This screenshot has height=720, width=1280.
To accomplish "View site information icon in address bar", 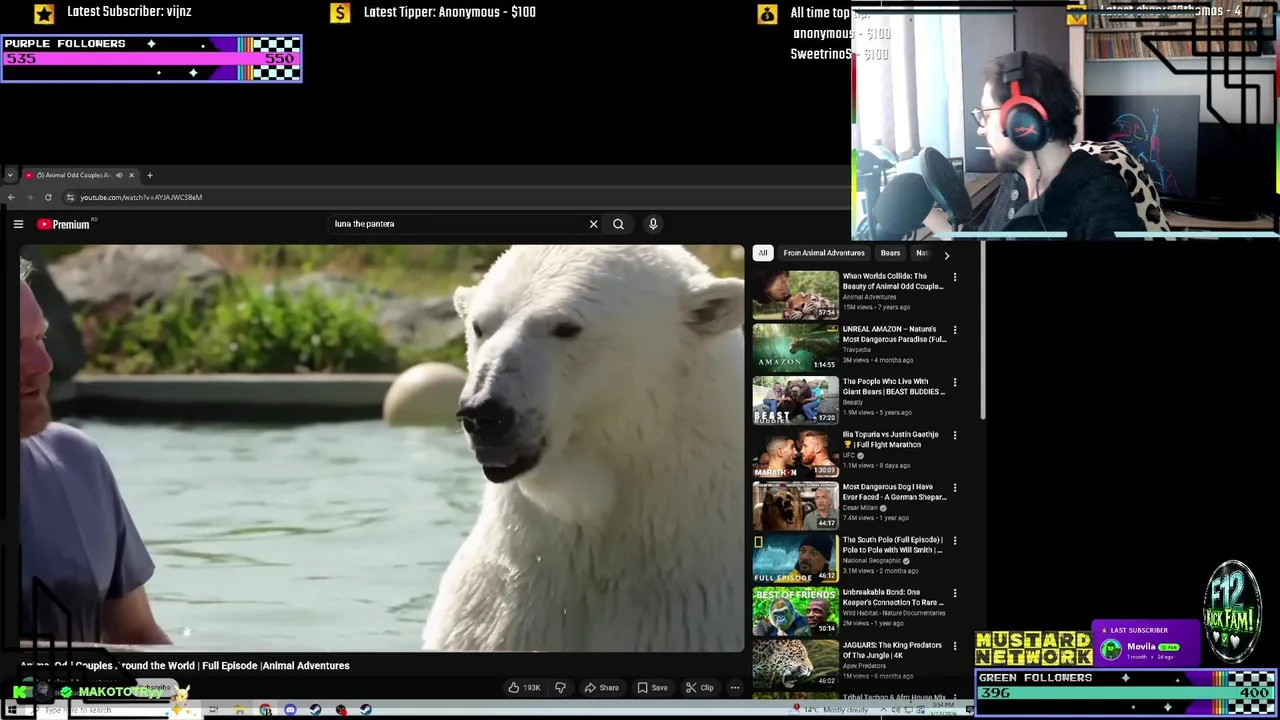I will (x=69, y=197).
